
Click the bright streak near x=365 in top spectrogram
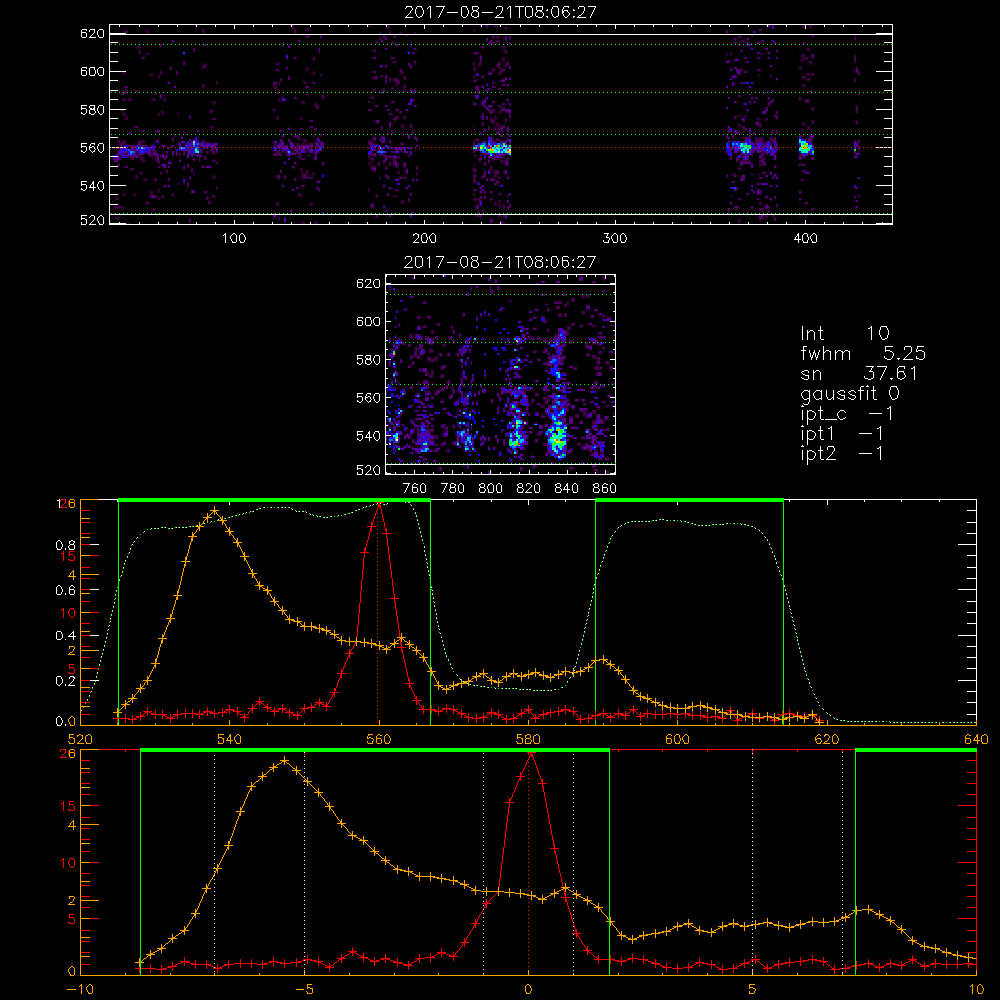[743, 148]
